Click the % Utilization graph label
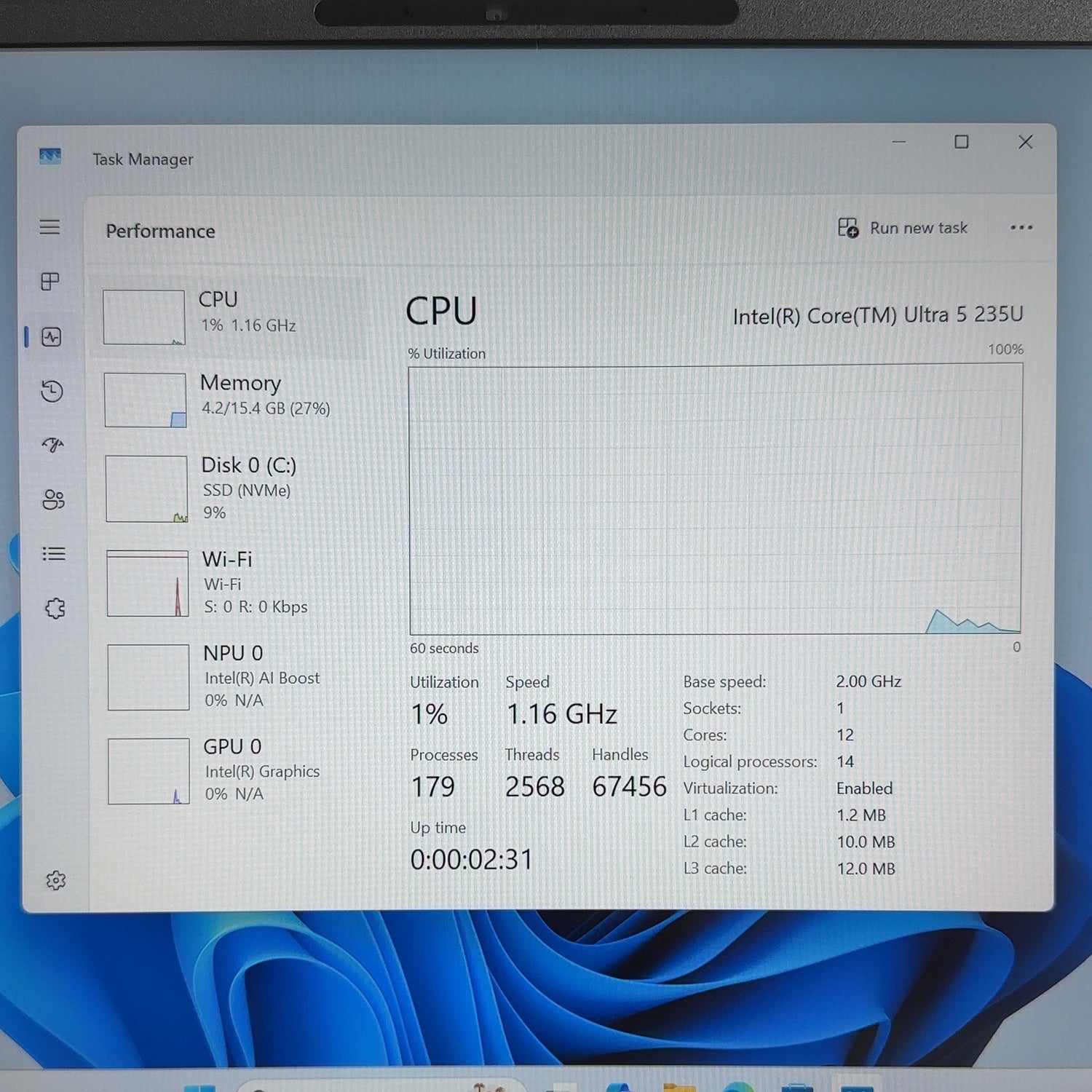The width and height of the screenshot is (1092, 1092). click(446, 354)
